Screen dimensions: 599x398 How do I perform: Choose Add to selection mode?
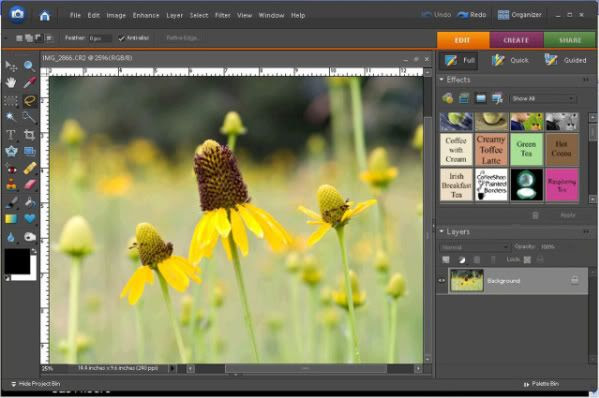tap(29, 38)
